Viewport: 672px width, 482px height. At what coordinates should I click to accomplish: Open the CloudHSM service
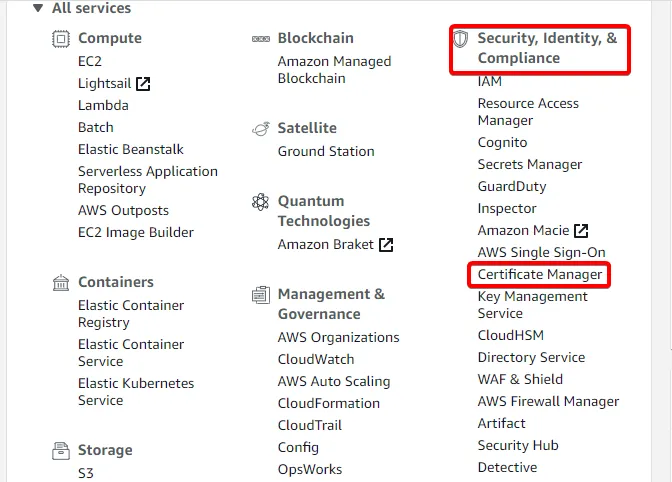[x=511, y=335]
